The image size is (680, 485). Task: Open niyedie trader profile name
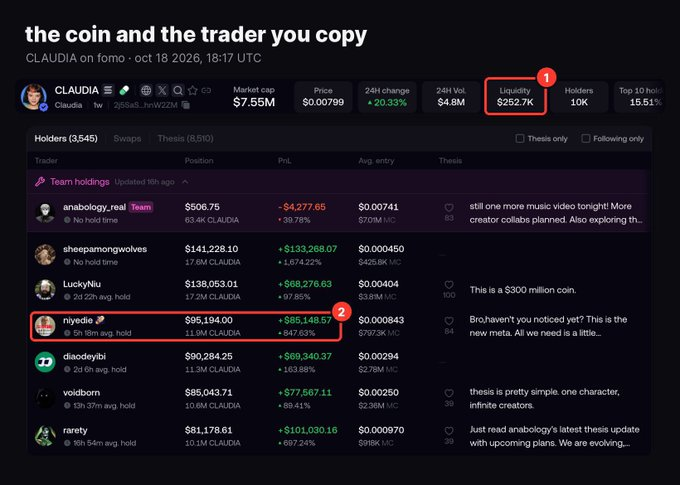coord(78,320)
